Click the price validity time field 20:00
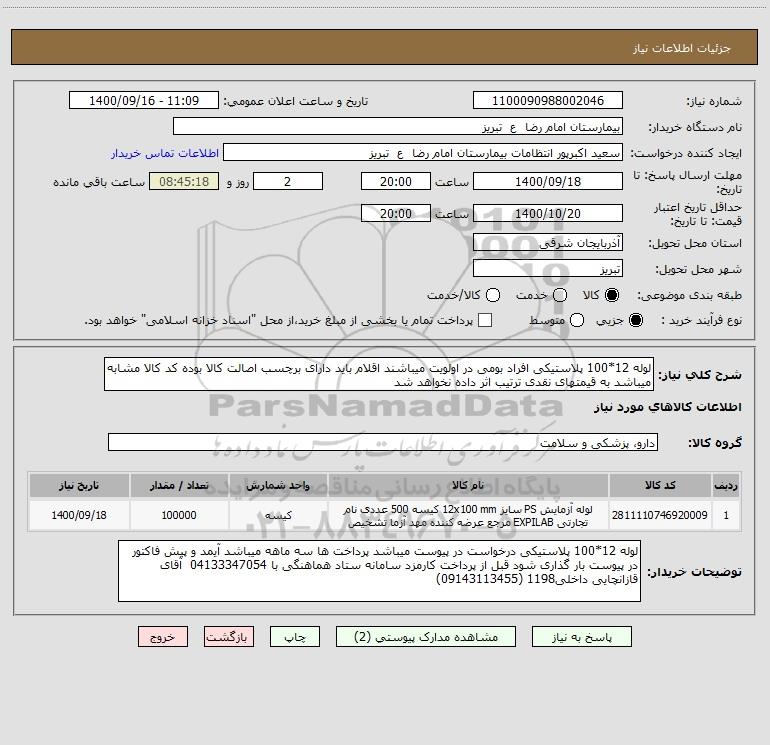 click(x=396, y=214)
